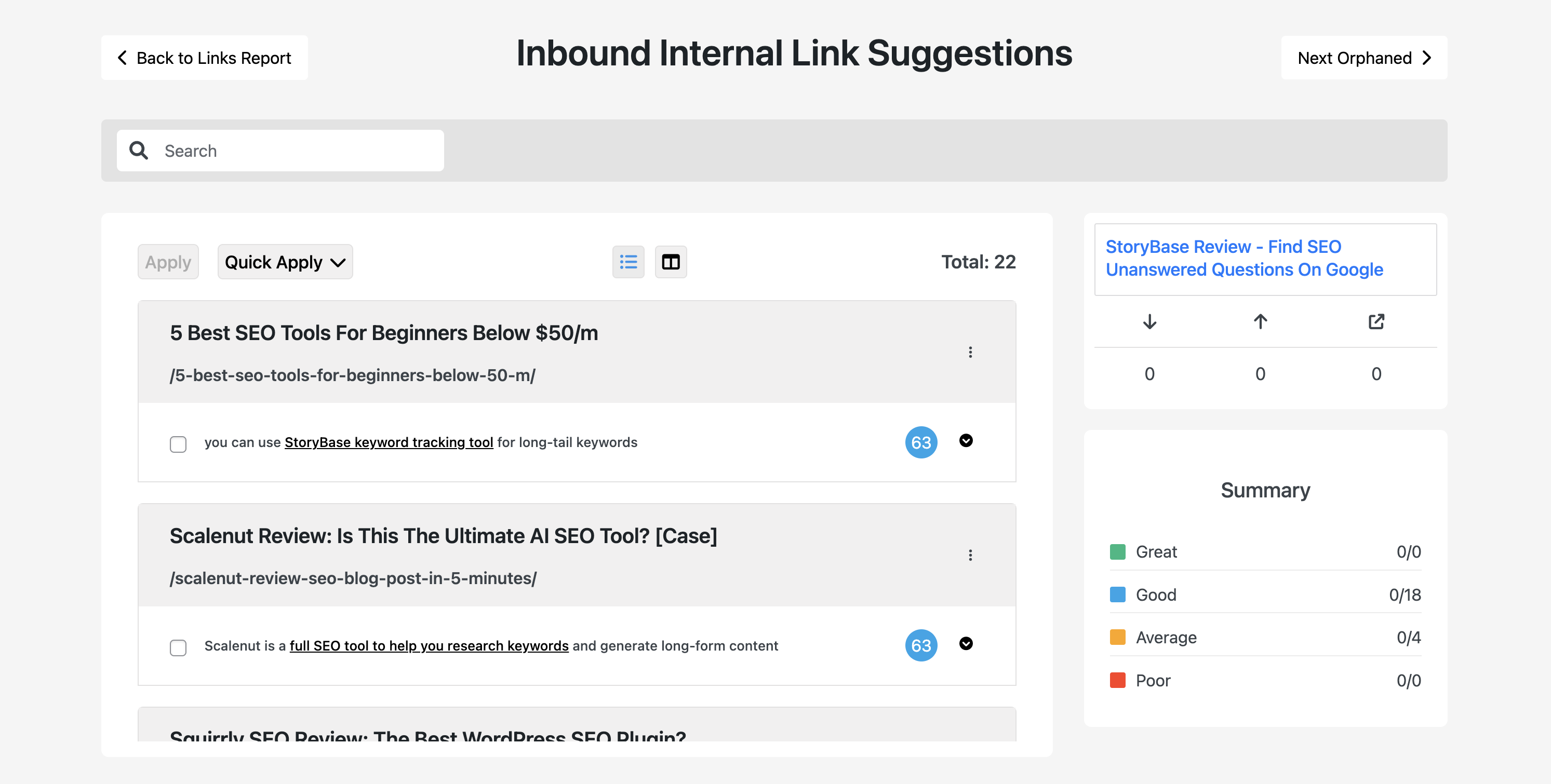Click the external links icon
This screenshot has height=784, width=1551.
(x=1376, y=322)
